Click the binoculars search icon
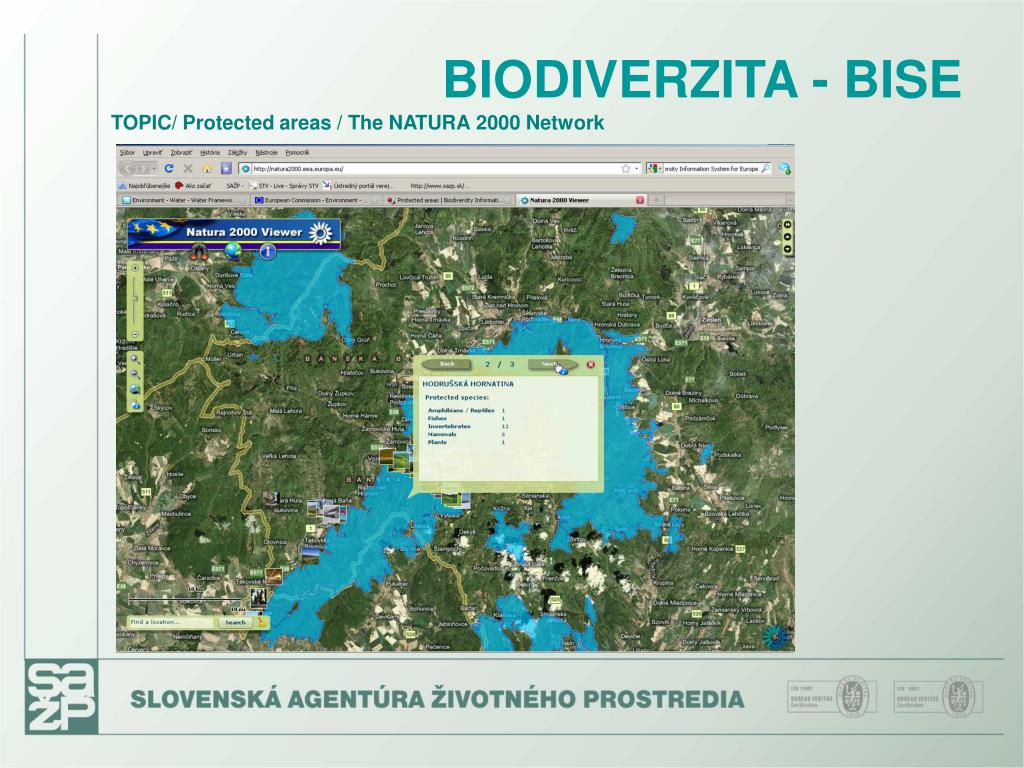This screenshot has width=1024, height=768. coord(200,251)
